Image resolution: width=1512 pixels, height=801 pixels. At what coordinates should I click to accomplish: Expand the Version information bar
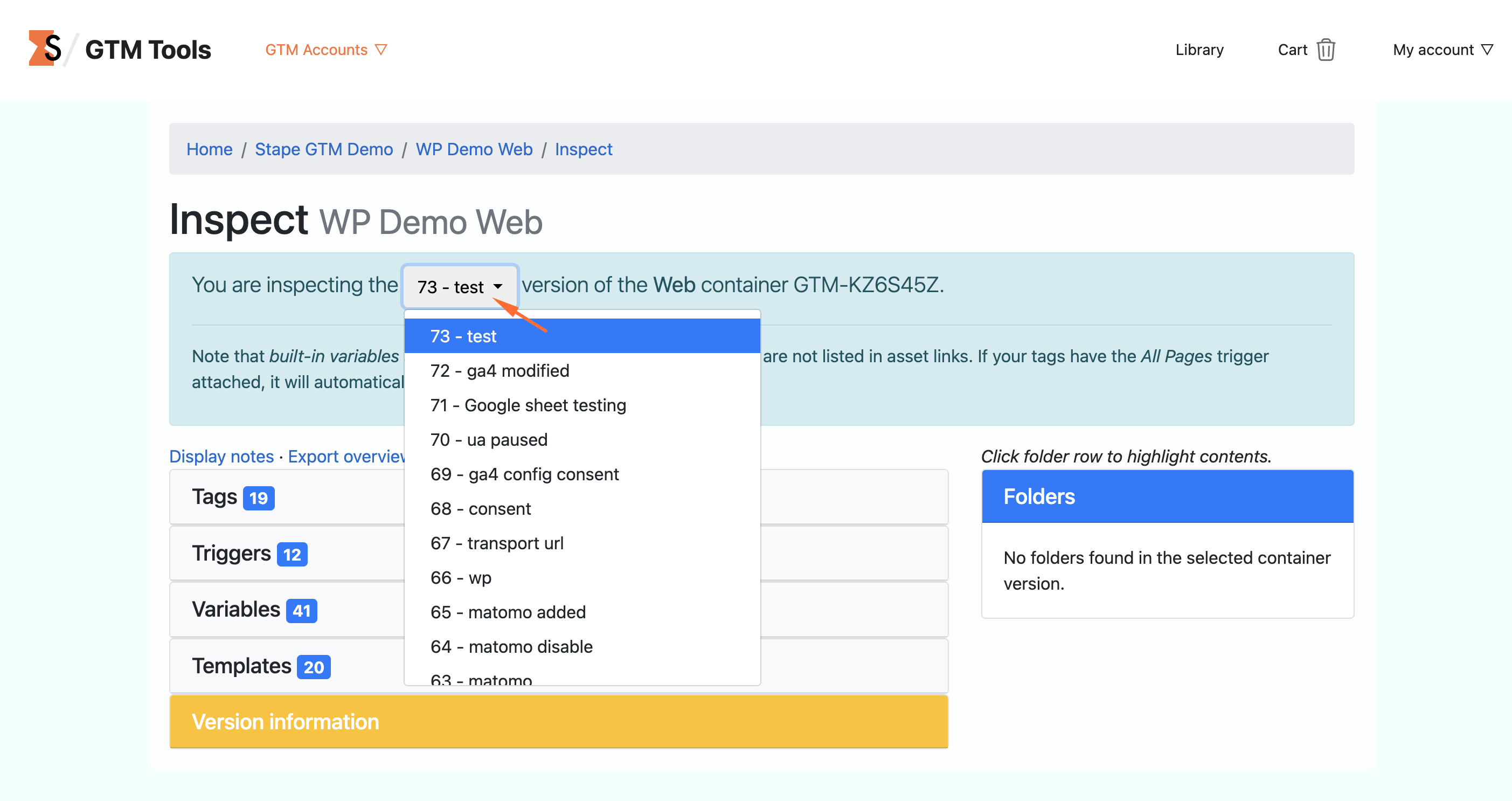[x=286, y=721]
